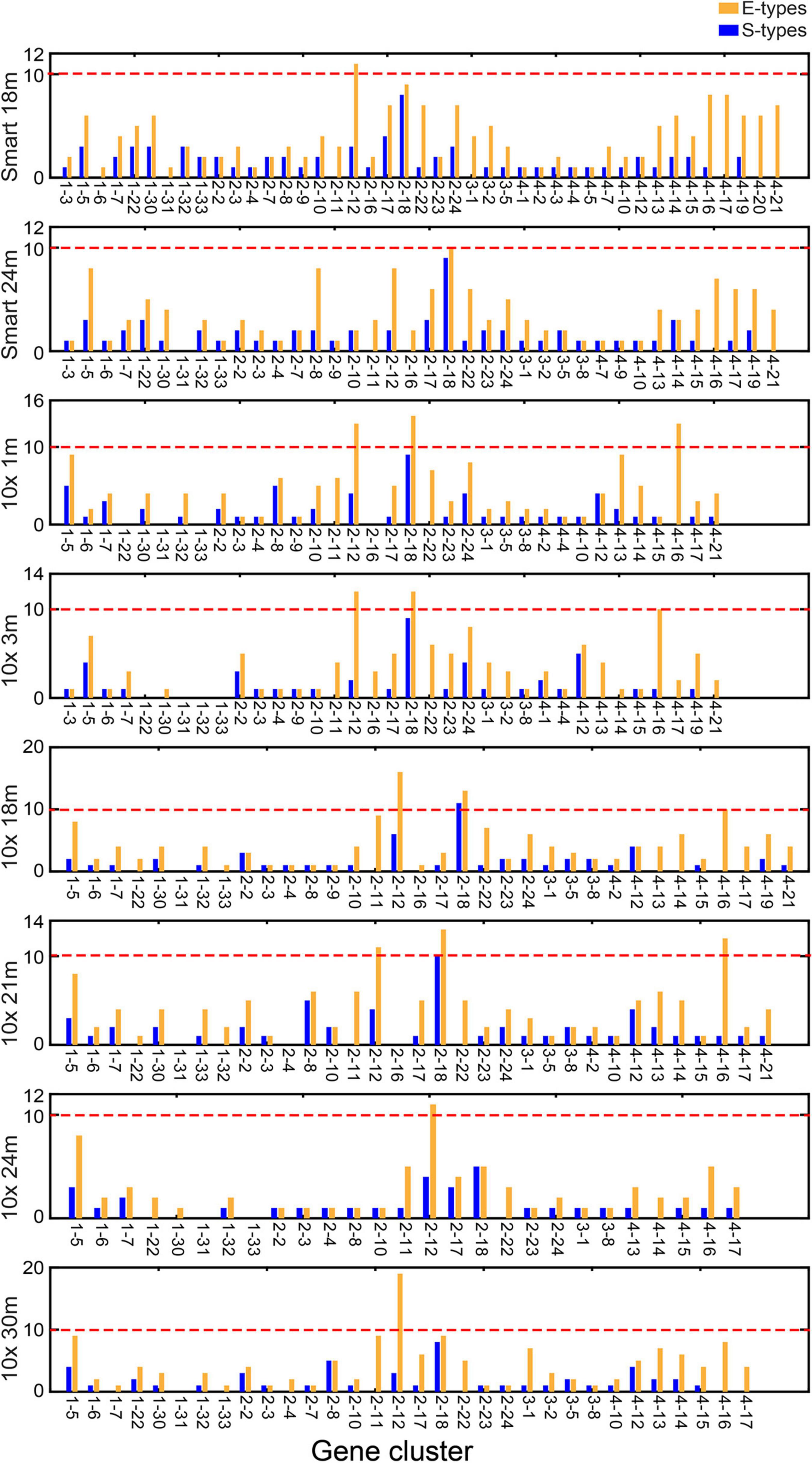Select the 'S-types' legend label
This screenshot has width=812, height=1463.
[774, 30]
